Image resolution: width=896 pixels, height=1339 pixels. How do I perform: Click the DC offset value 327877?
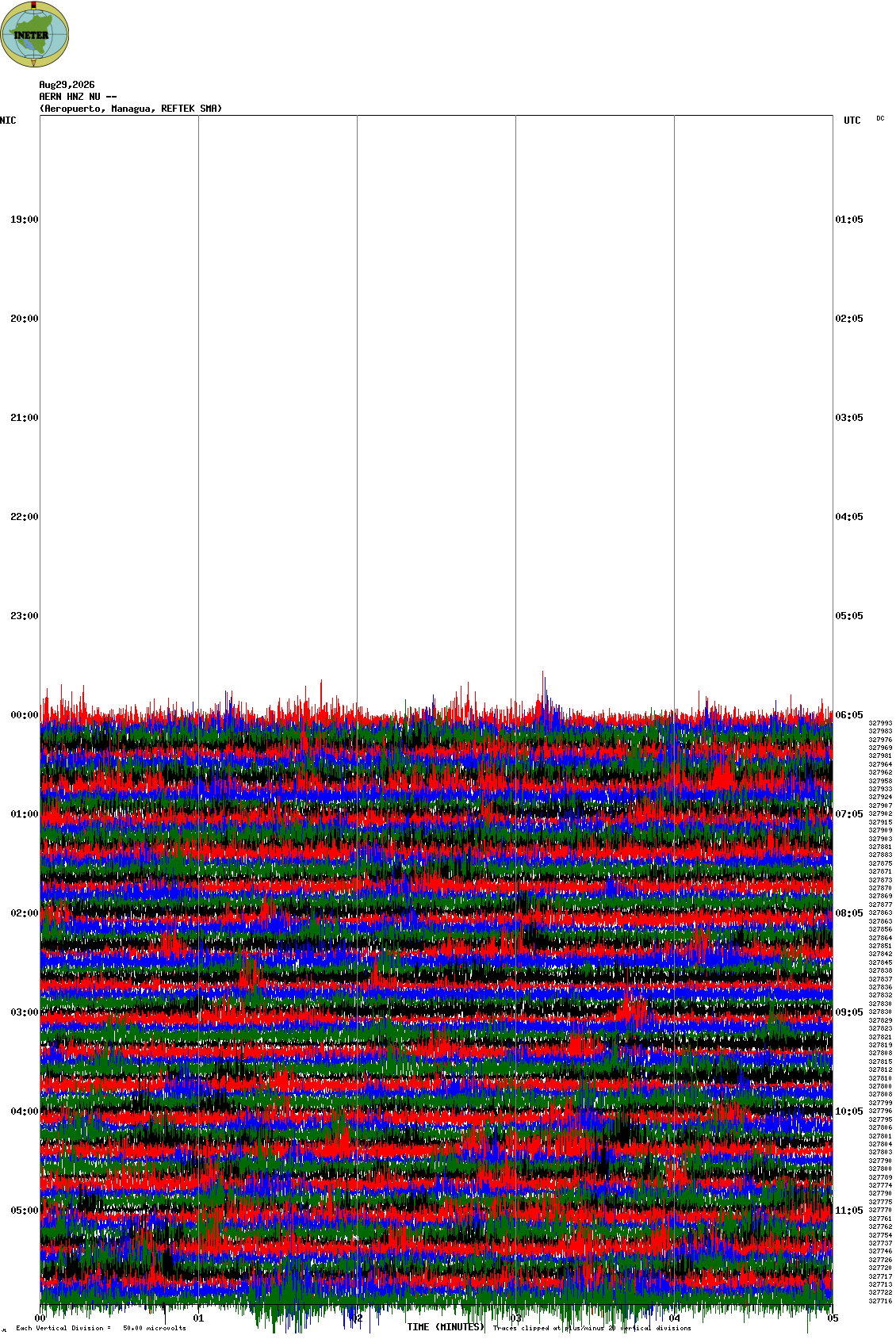click(x=880, y=905)
